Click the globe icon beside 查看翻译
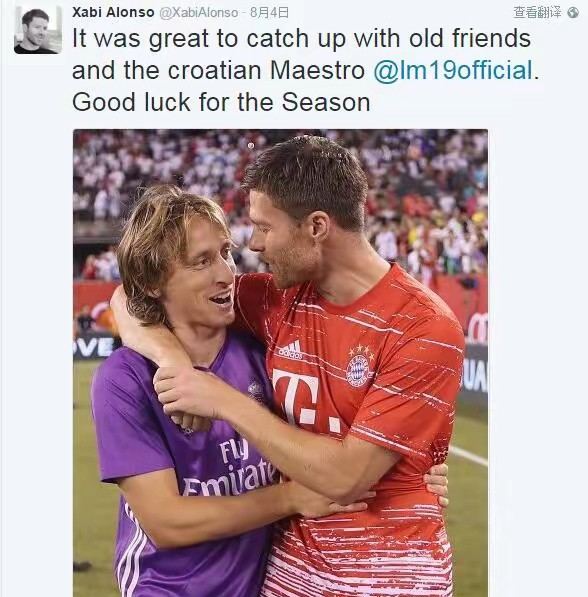 pyautogui.click(x=573, y=13)
